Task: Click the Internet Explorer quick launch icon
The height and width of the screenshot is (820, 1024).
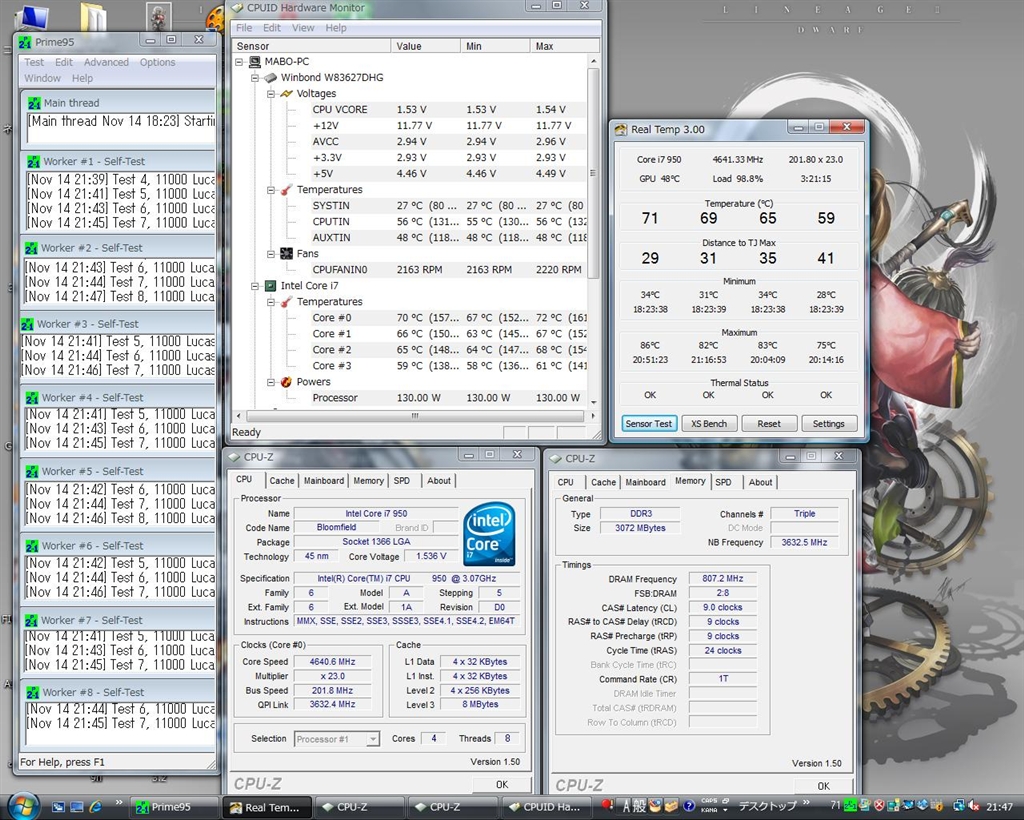Action: tap(97, 806)
